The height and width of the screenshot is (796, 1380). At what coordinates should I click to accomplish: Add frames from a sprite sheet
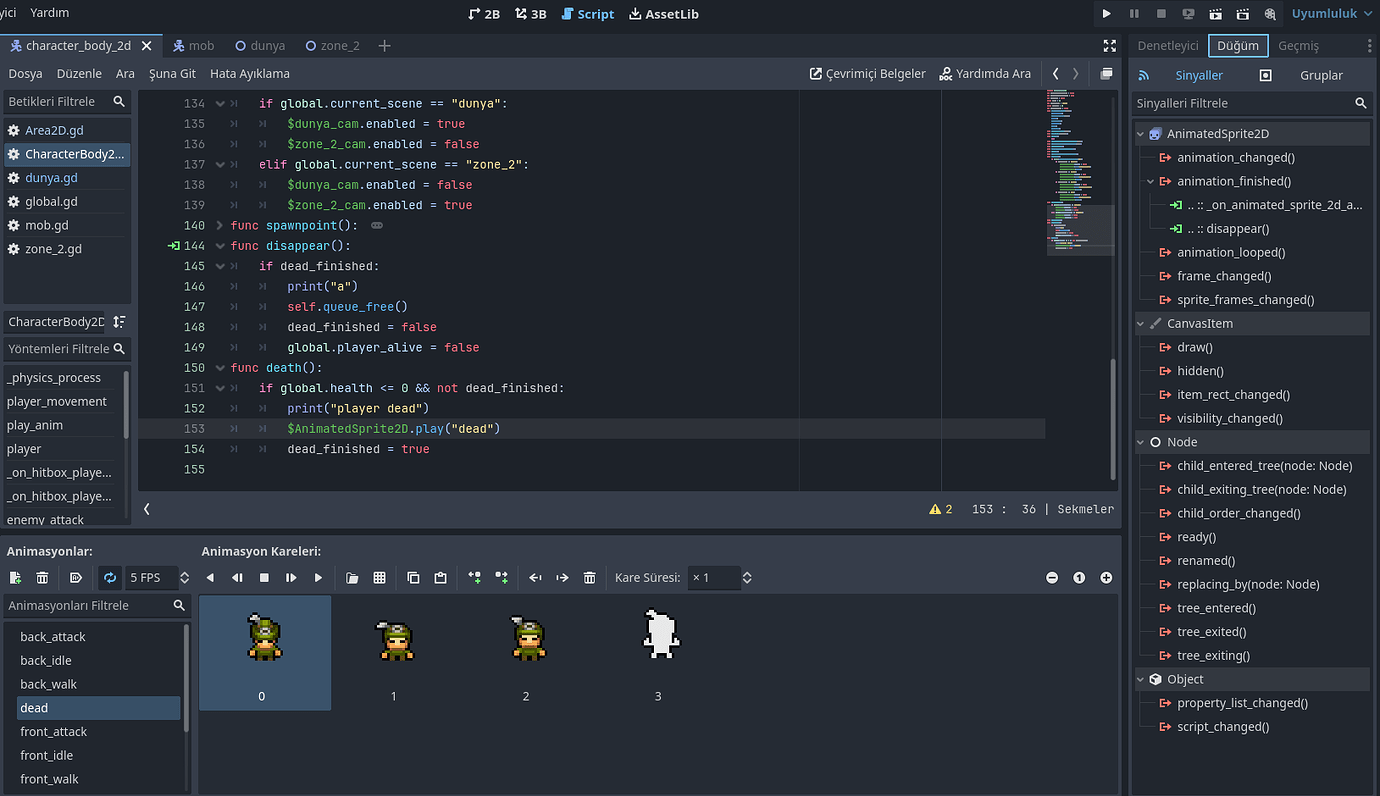[x=379, y=577]
